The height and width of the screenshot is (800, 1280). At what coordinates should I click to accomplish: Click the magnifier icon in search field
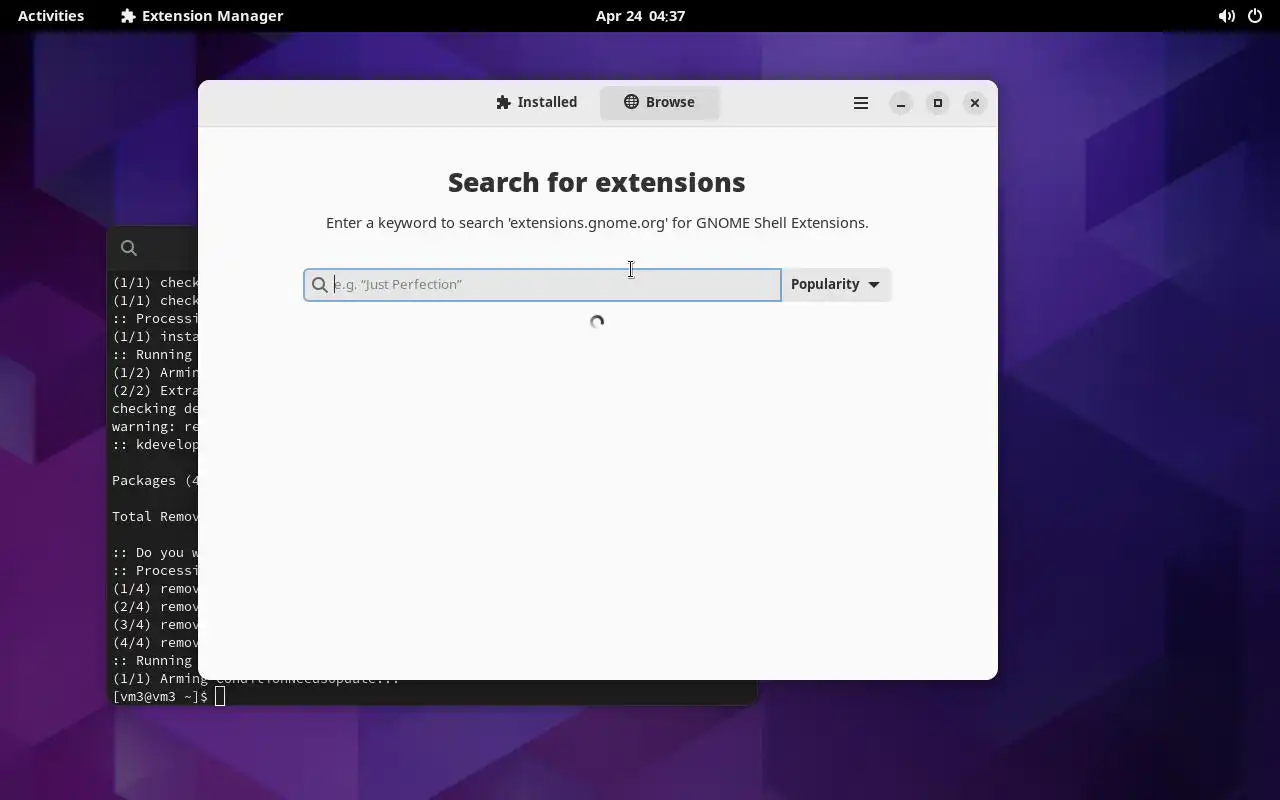point(320,285)
